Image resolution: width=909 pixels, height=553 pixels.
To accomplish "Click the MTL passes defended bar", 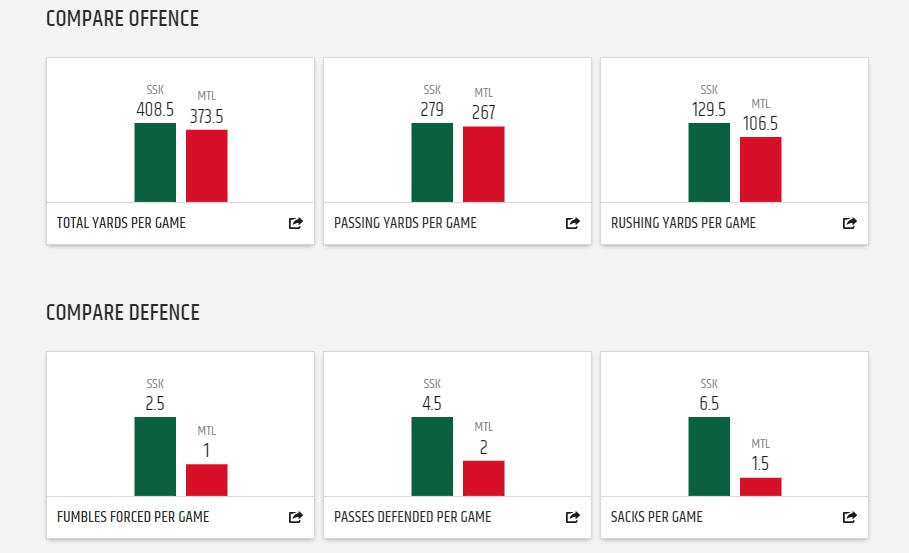I will pos(484,478).
